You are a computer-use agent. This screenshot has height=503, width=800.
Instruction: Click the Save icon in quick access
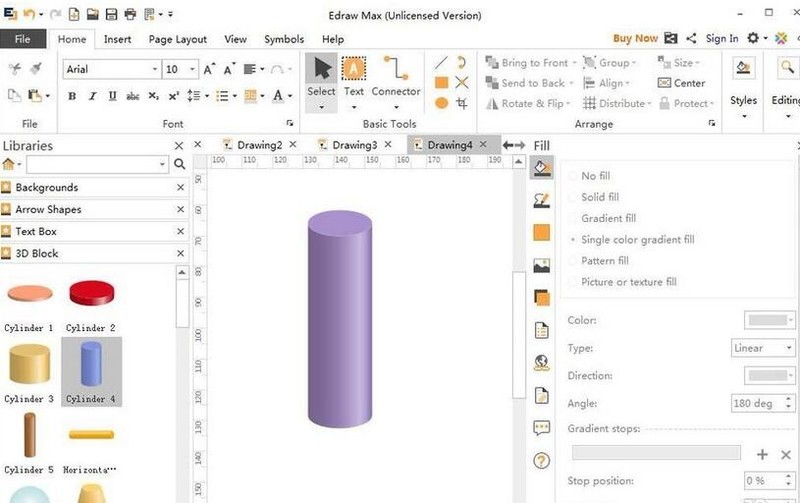pyautogui.click(x=111, y=14)
